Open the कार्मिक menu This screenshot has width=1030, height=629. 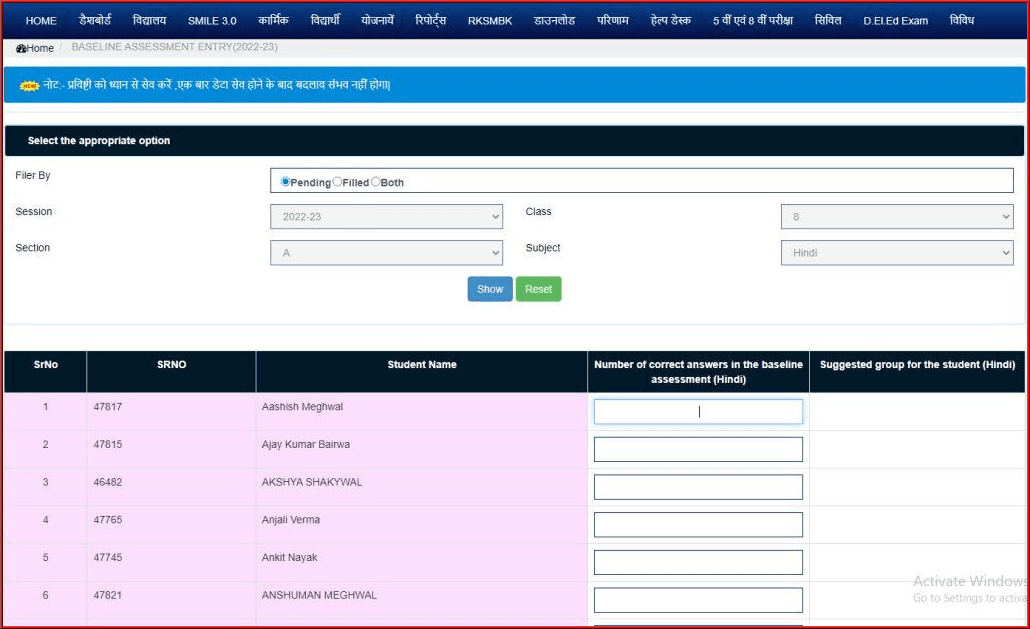pos(273,20)
